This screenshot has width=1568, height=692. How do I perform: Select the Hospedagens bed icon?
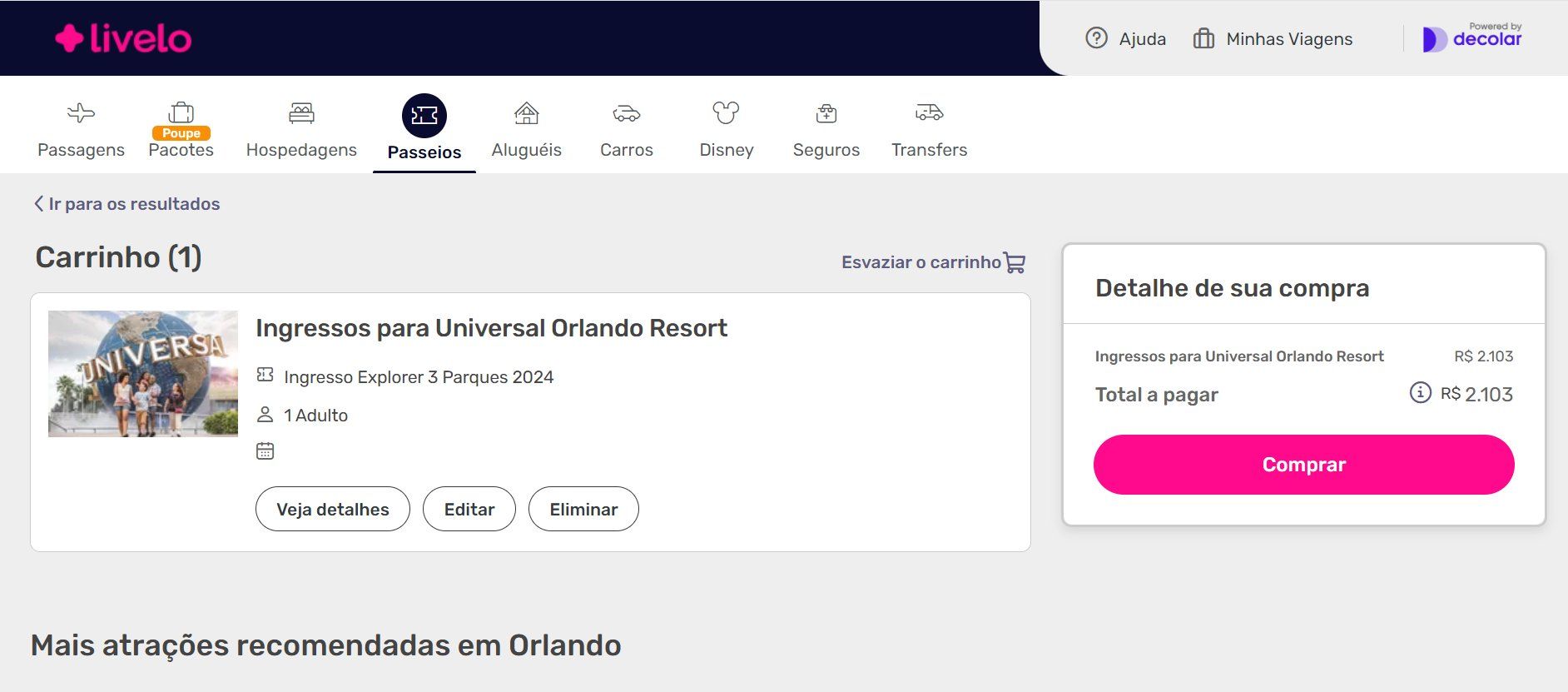pyautogui.click(x=301, y=112)
